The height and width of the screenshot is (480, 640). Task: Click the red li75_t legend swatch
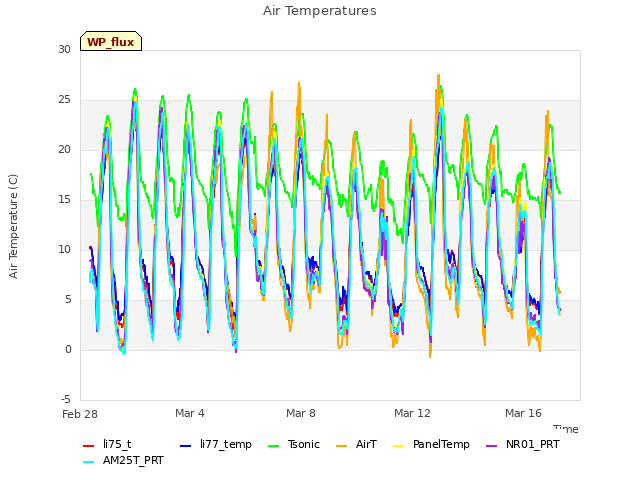pos(89,446)
